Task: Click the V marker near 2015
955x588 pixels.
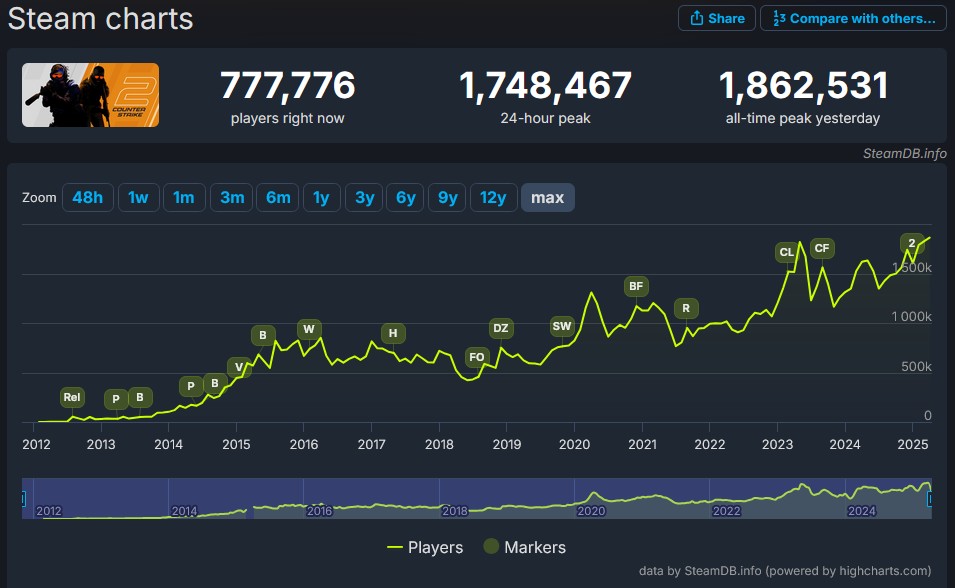Action: coord(239,367)
